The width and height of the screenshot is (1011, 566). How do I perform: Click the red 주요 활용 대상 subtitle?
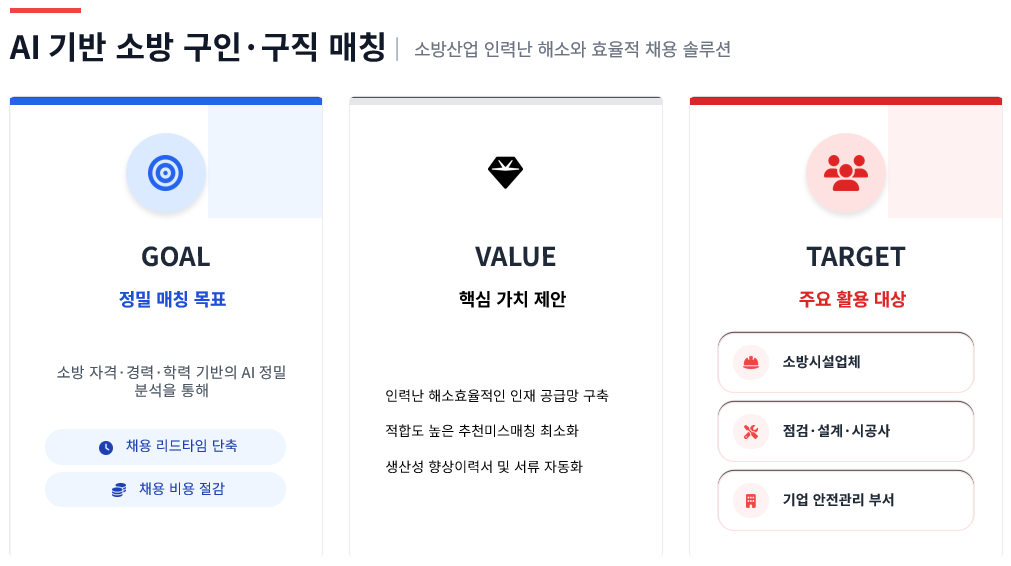click(x=852, y=299)
